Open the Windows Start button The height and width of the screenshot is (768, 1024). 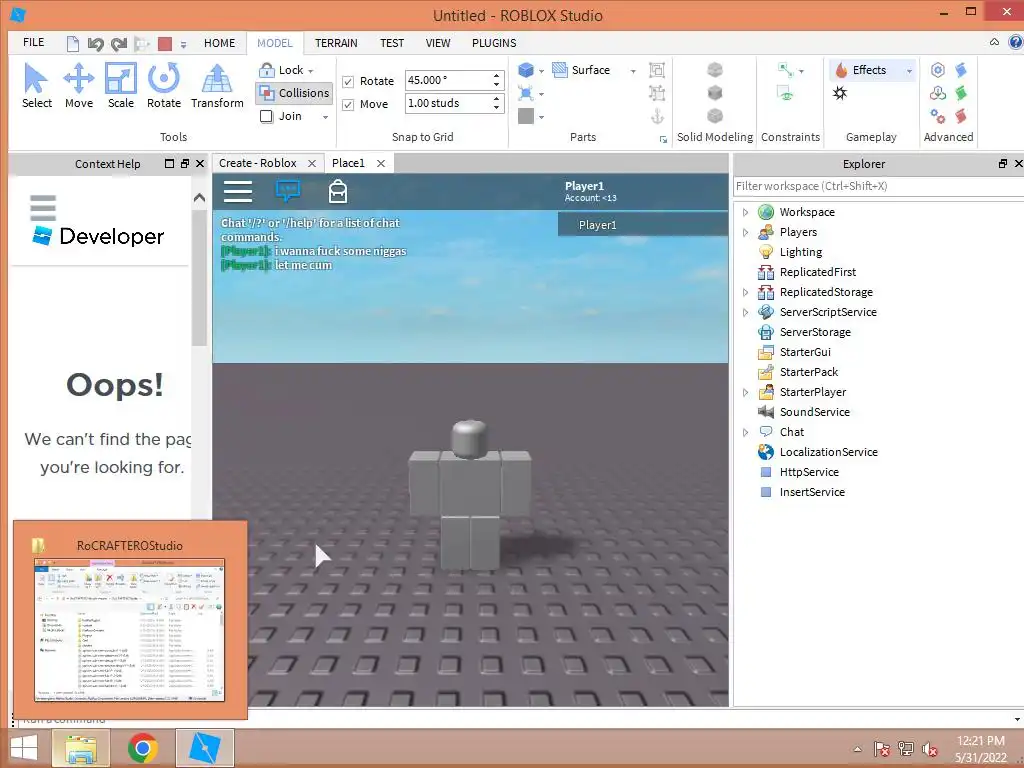pyautogui.click(x=24, y=748)
